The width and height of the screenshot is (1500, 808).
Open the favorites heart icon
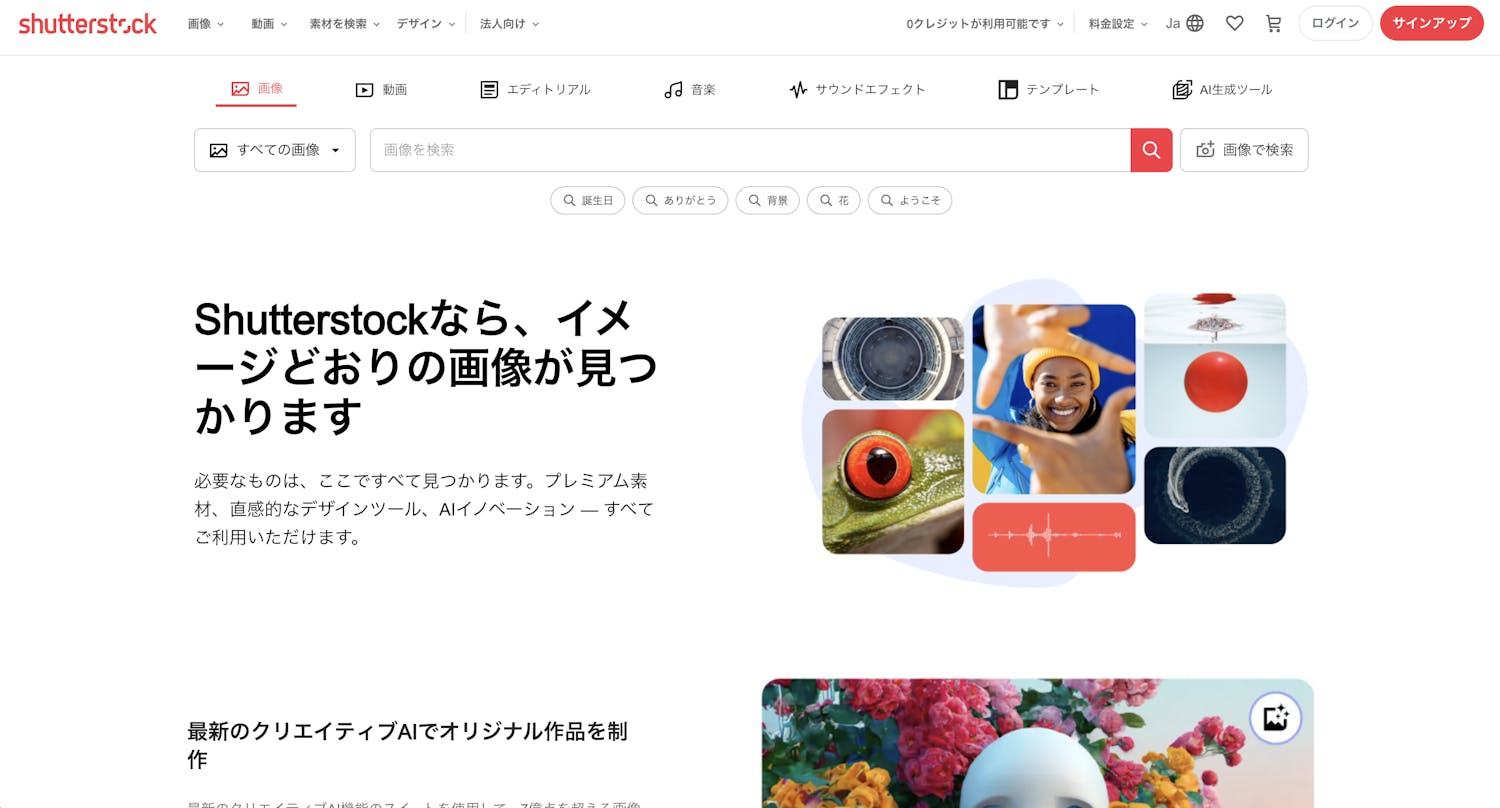click(x=1234, y=23)
